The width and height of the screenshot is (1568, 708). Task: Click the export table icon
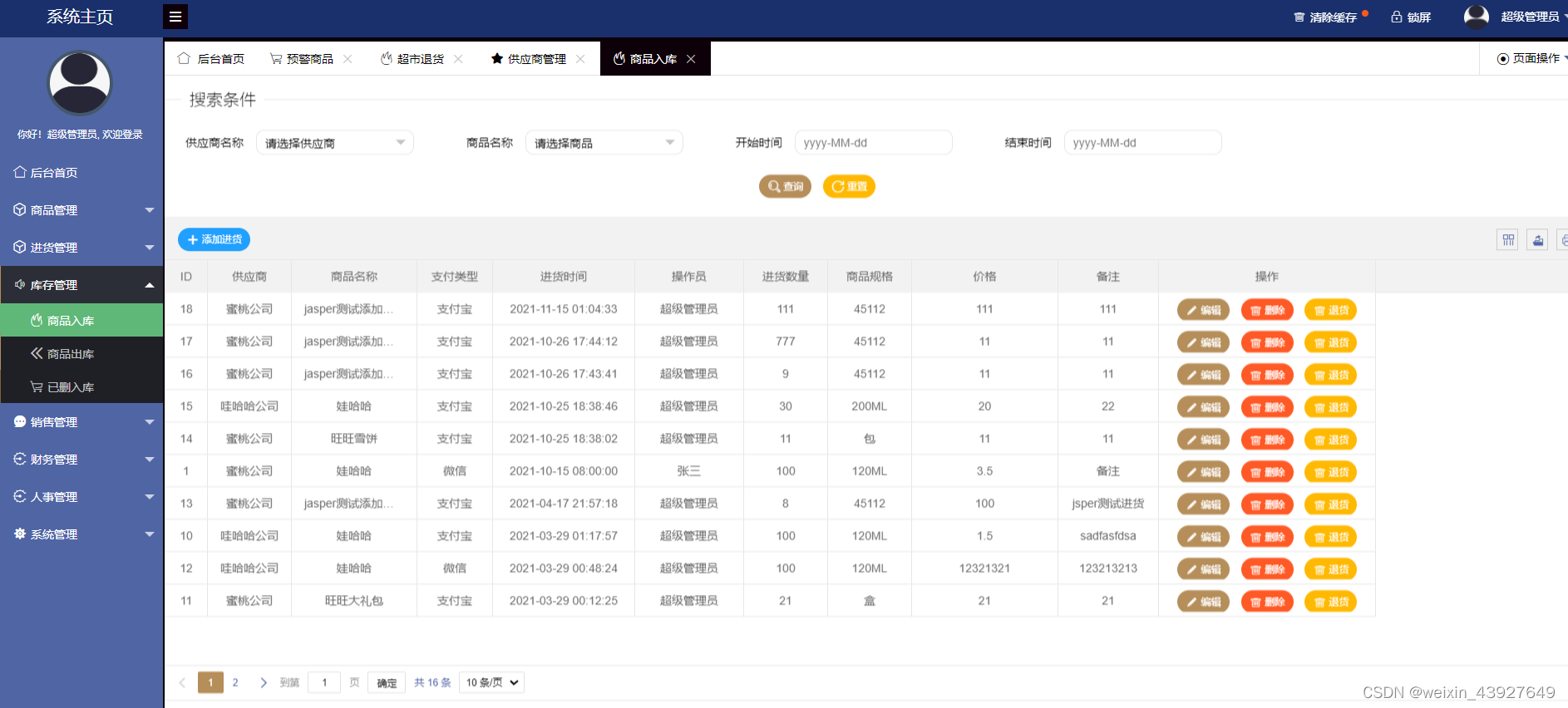(x=1537, y=240)
